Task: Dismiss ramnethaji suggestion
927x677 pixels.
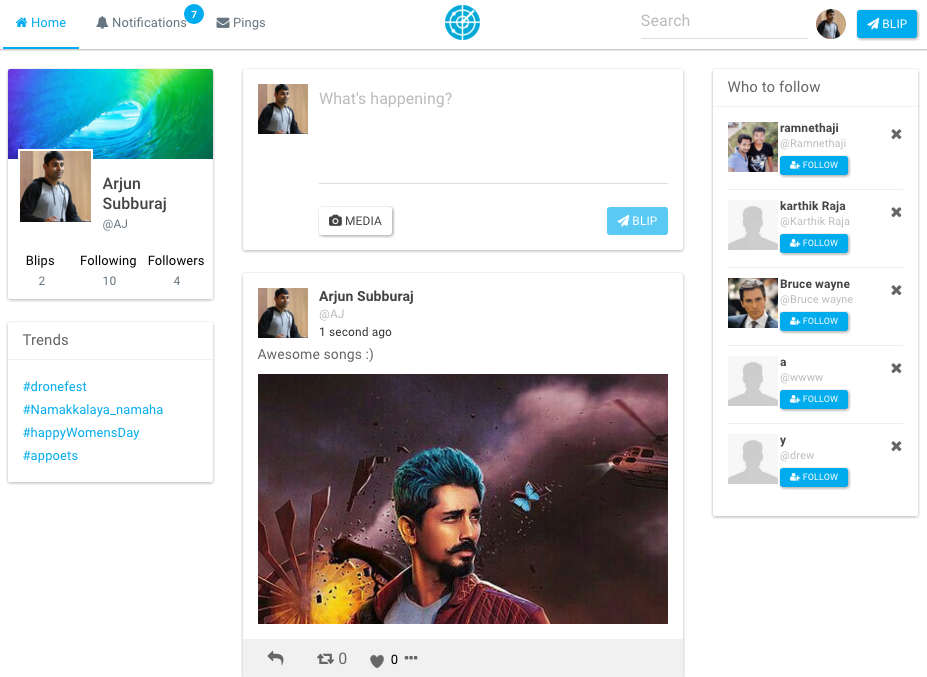Action: [x=896, y=134]
